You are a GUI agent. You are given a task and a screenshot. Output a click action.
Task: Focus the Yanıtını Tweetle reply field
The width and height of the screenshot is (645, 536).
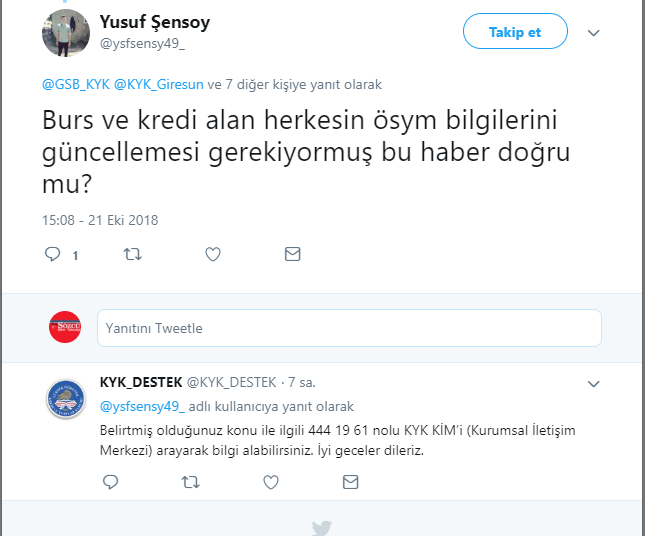(349, 328)
